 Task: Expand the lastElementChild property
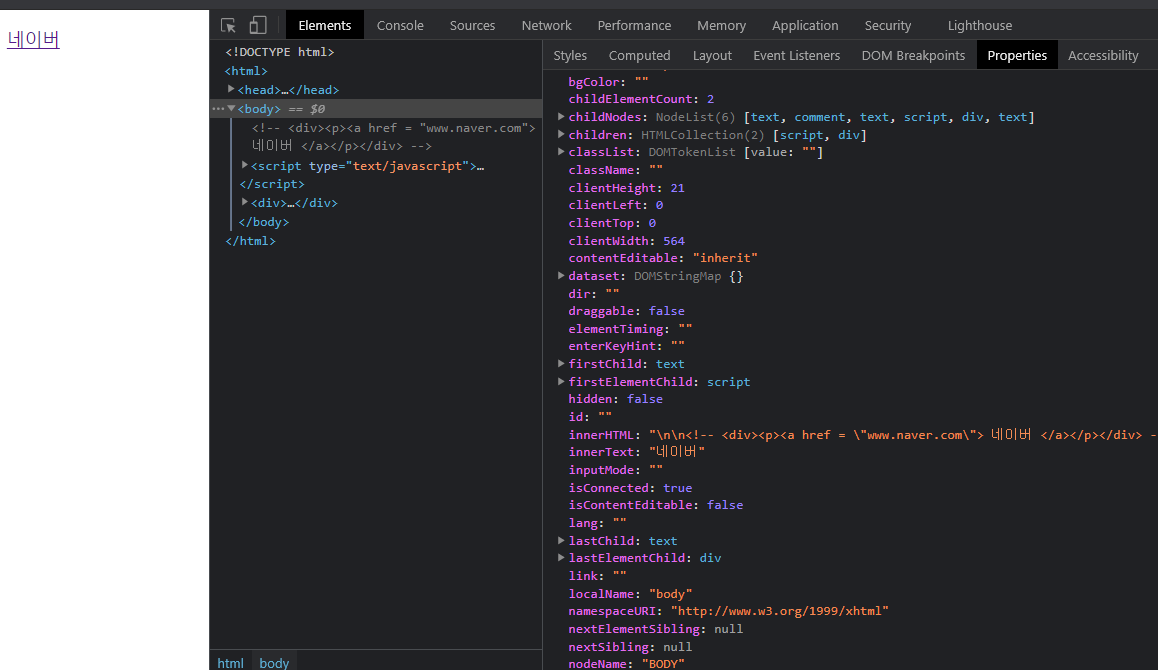(561, 558)
